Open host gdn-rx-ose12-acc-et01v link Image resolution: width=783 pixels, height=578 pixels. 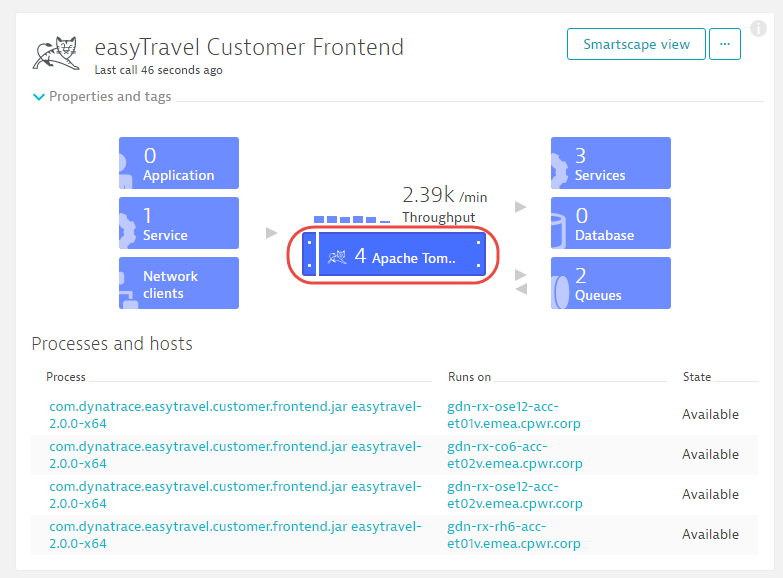pos(514,415)
